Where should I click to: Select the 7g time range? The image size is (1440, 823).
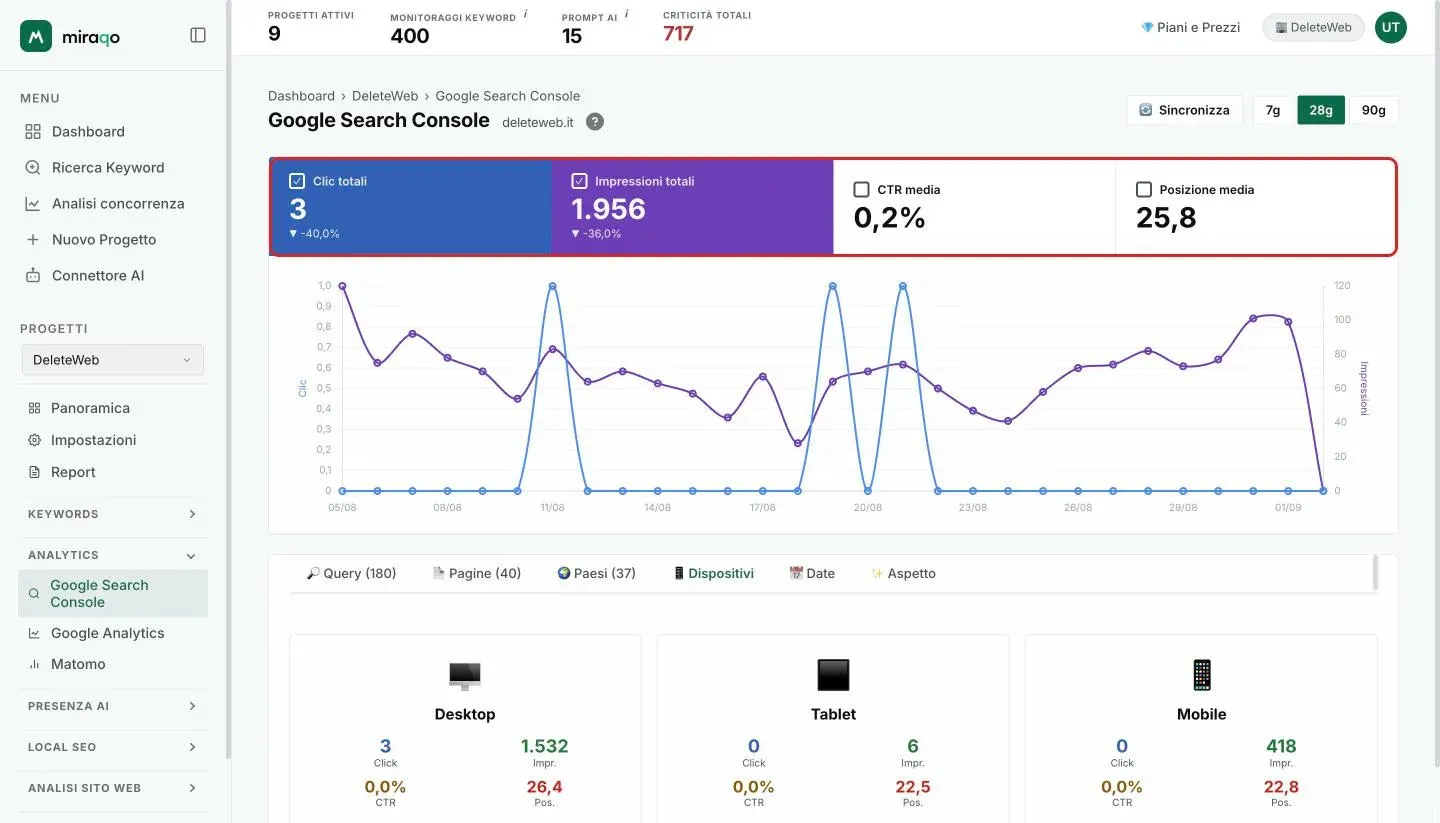click(1273, 110)
